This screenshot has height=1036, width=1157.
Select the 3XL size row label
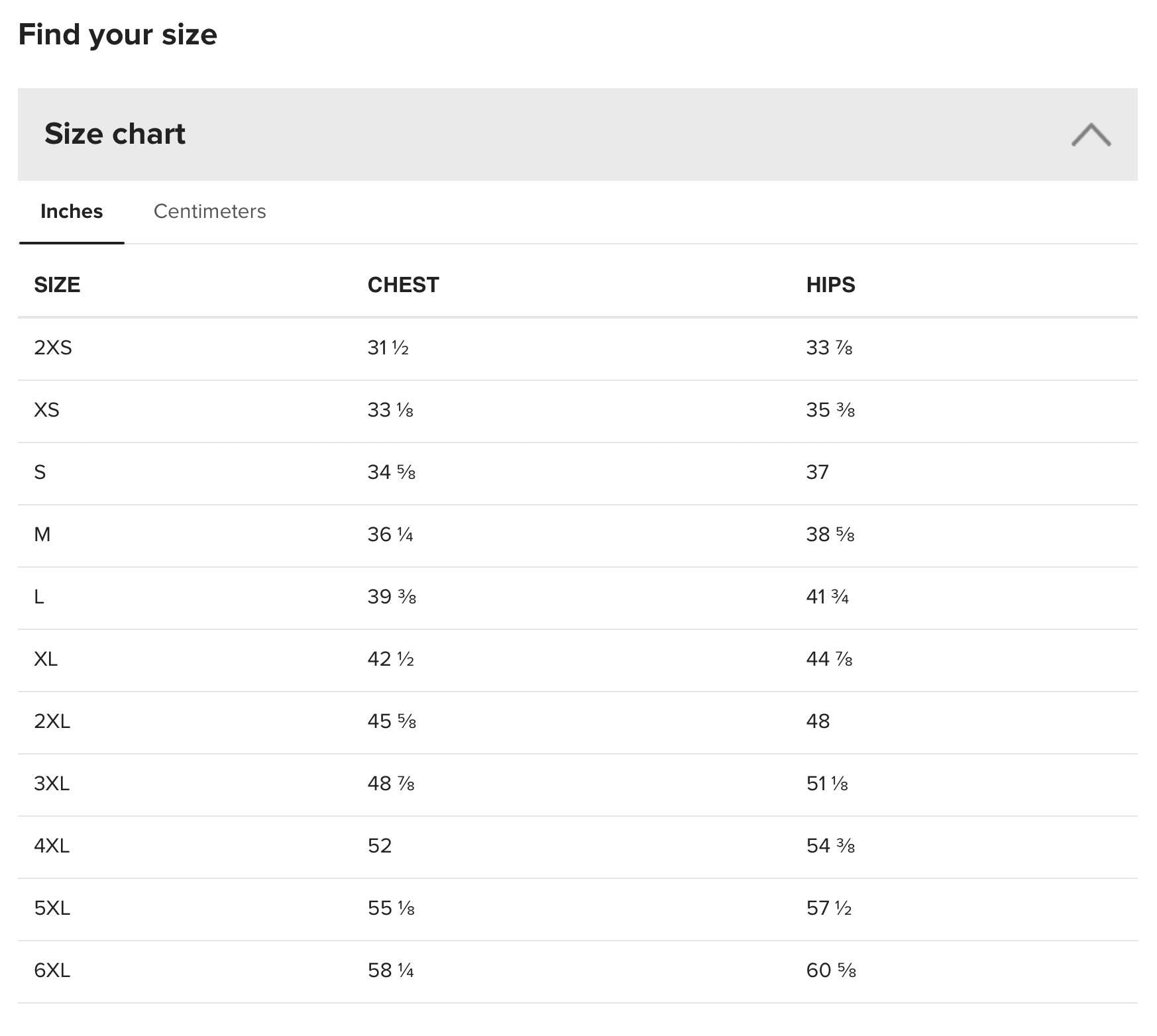click(x=52, y=784)
